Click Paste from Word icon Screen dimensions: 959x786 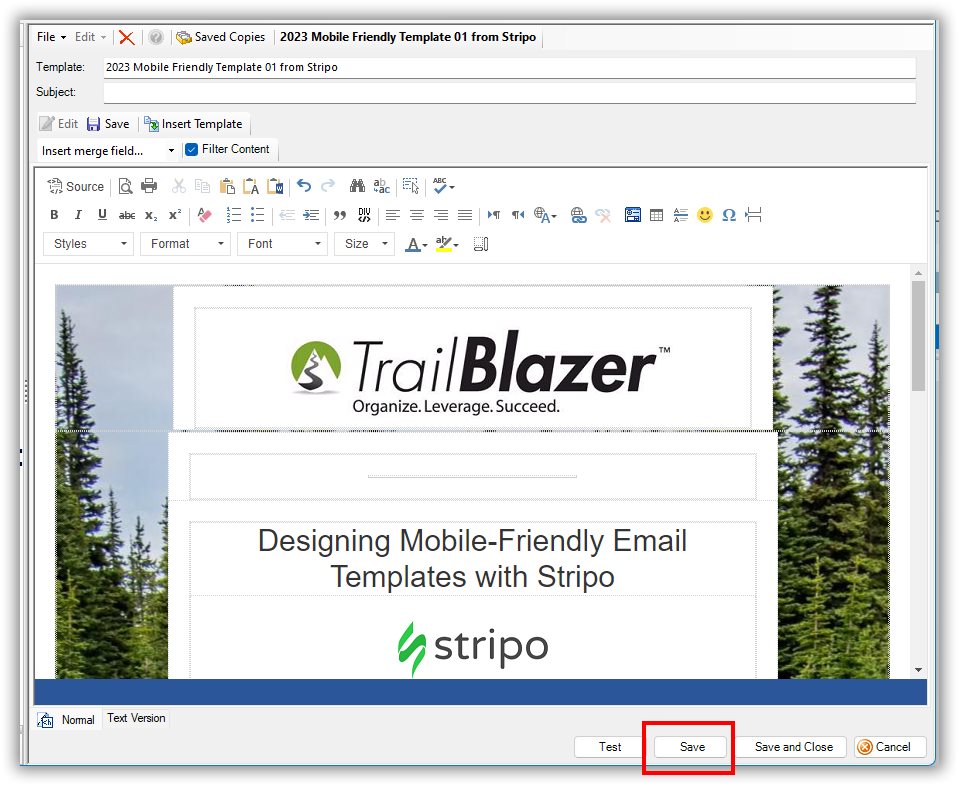pyautogui.click(x=275, y=186)
